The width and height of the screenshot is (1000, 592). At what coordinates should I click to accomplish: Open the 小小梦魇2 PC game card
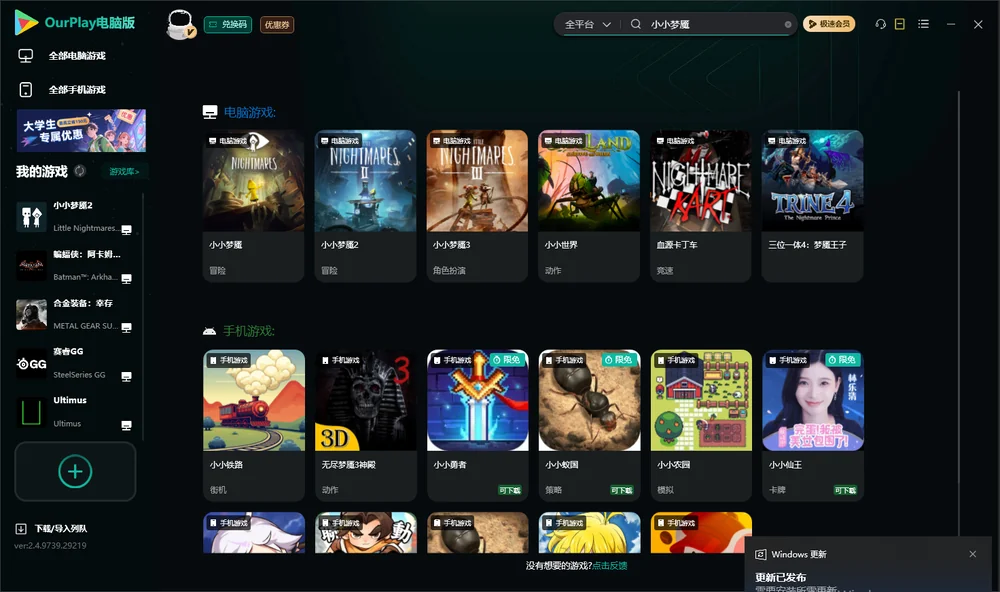pyautogui.click(x=365, y=206)
